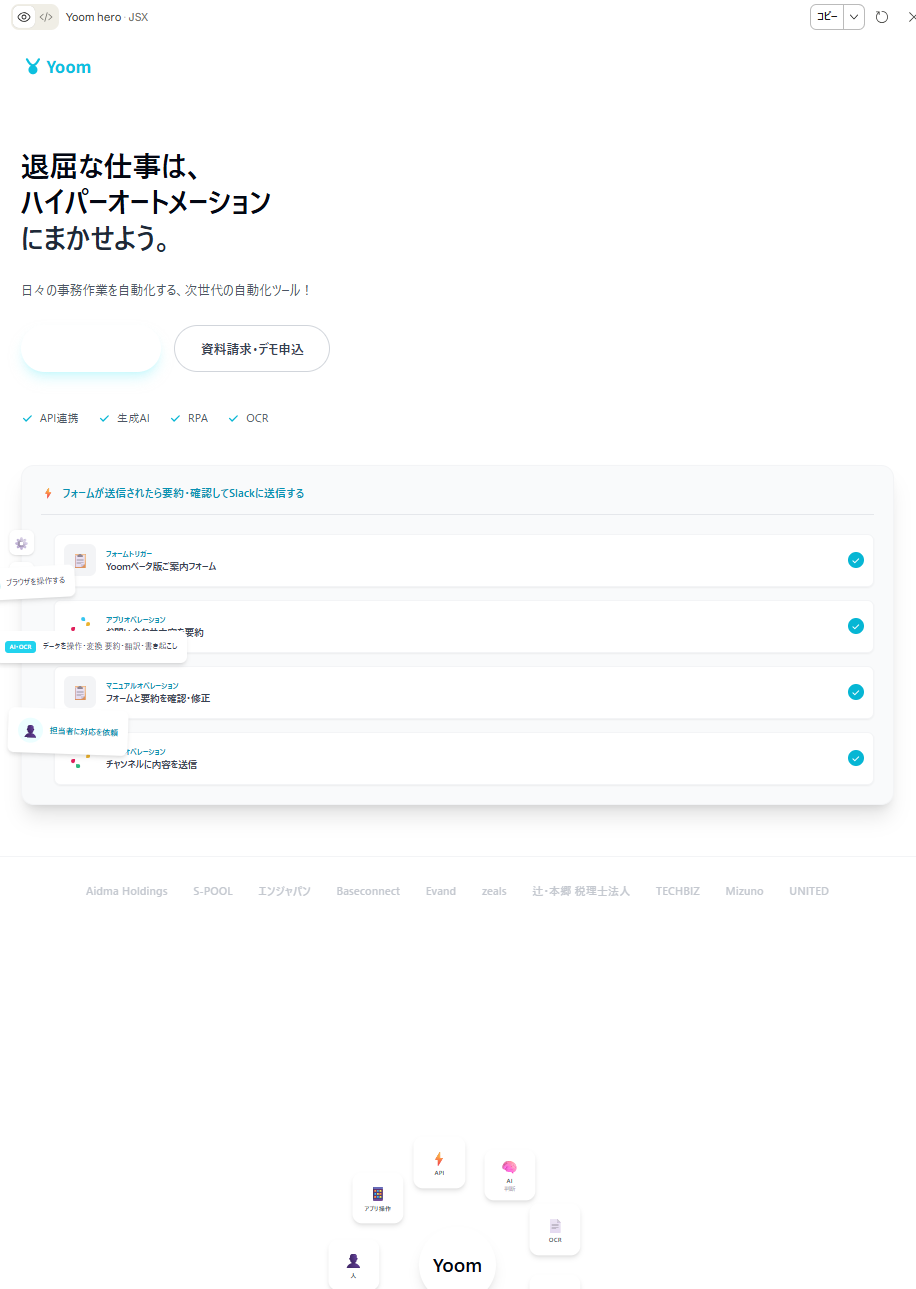Click the RPA check item
The width and height of the screenshot is (916, 1289).
tap(189, 418)
